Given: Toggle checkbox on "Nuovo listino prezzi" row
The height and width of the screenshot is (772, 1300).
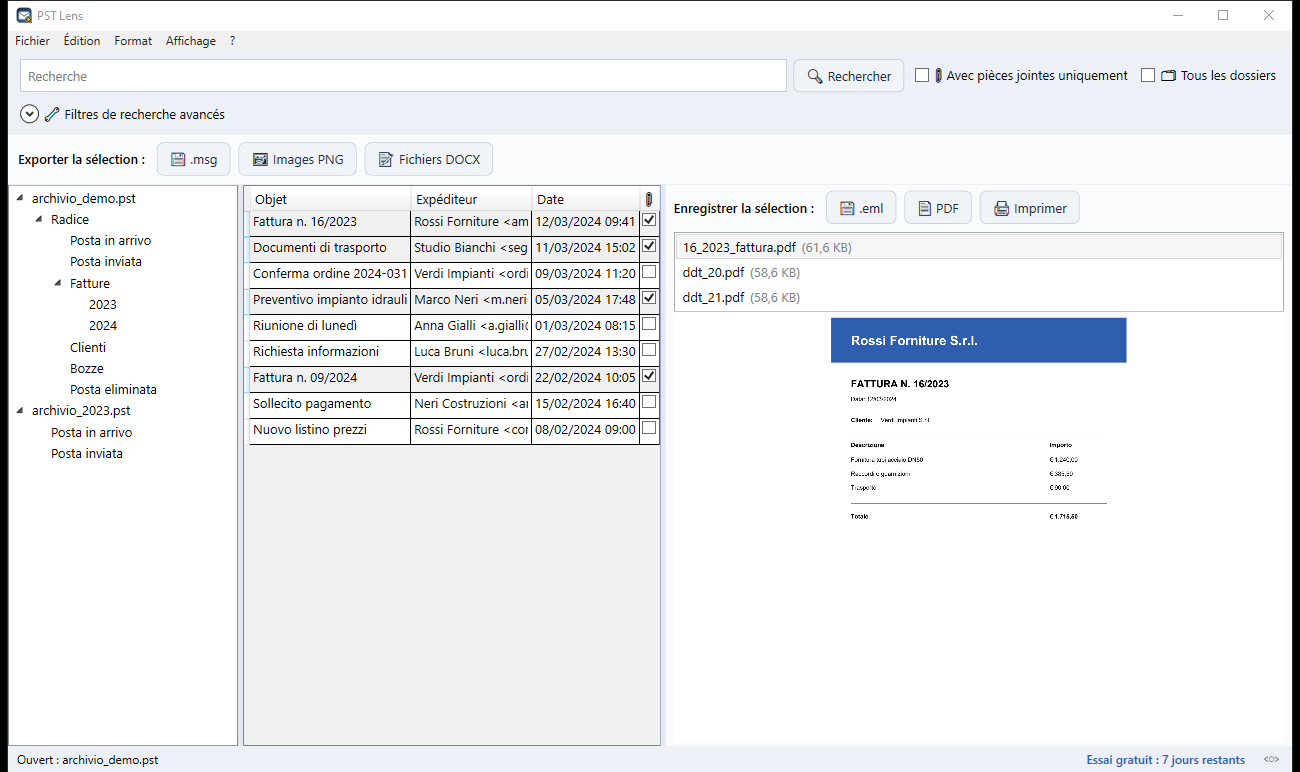Looking at the screenshot, I should [x=649, y=429].
